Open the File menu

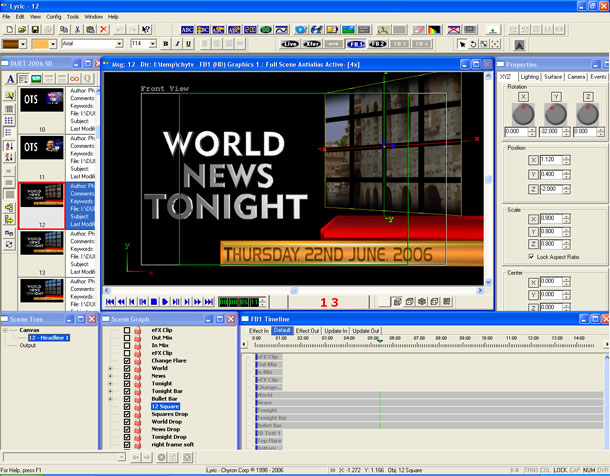(x=6, y=17)
